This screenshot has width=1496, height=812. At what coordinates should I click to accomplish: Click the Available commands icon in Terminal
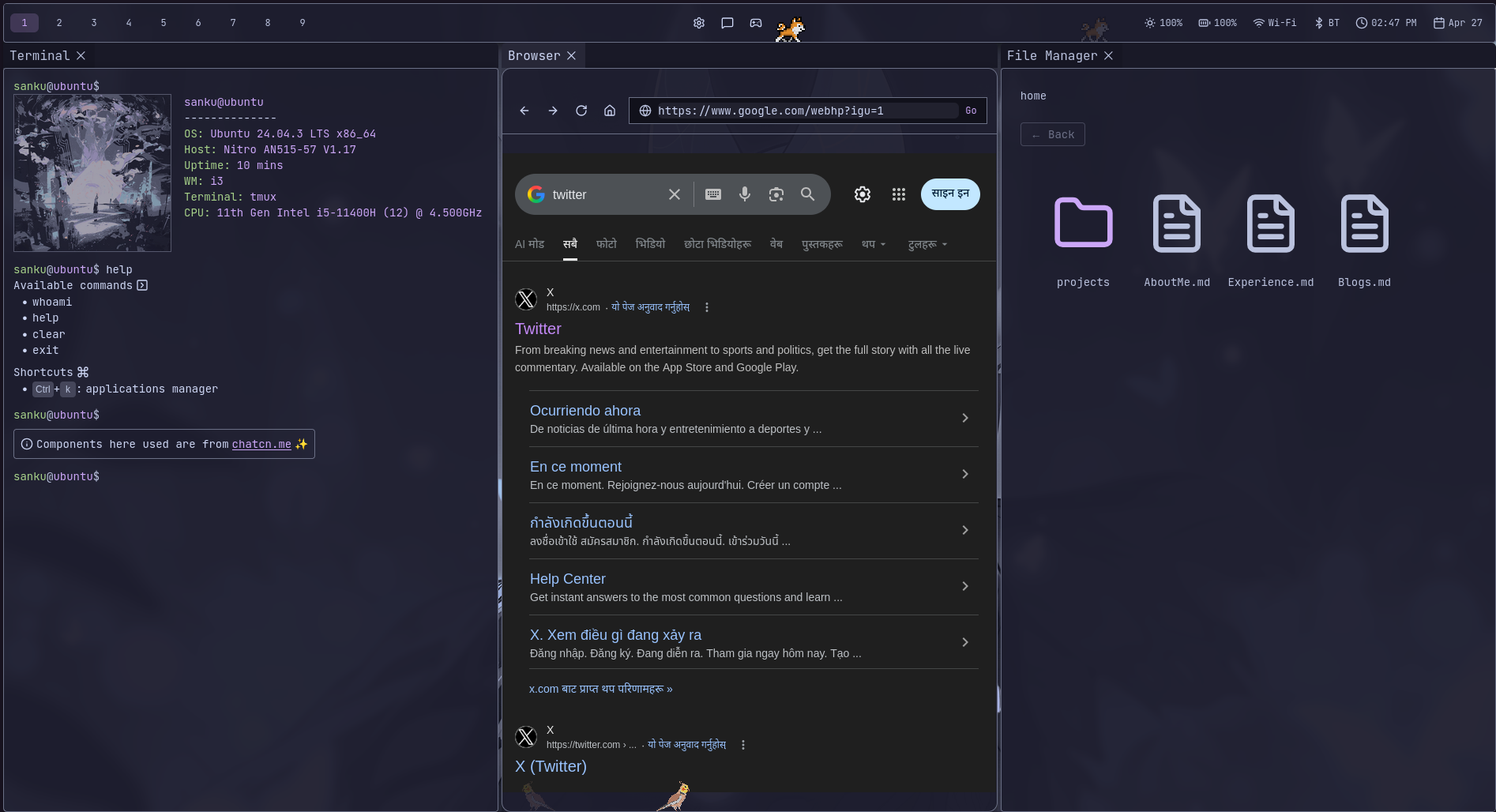(142, 285)
